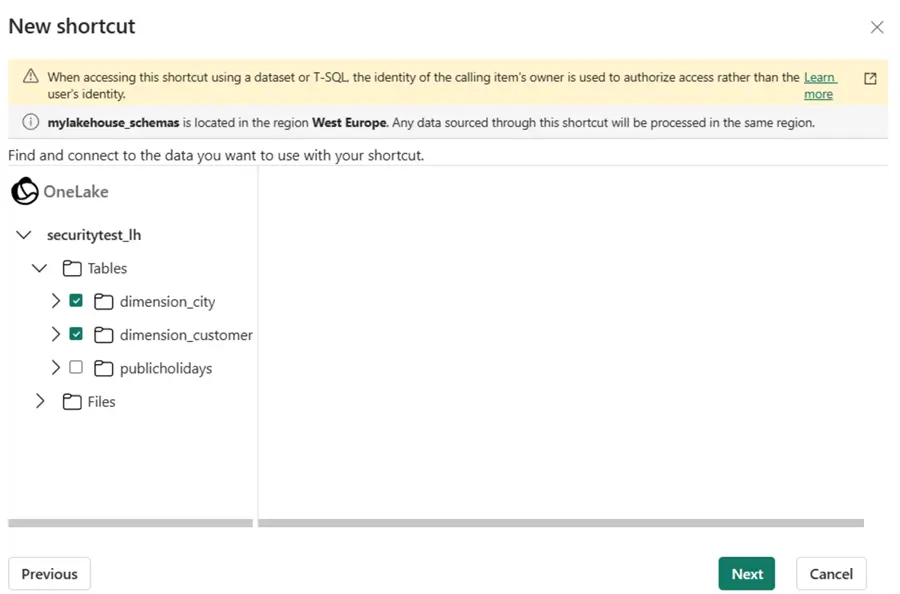This screenshot has height=594, width=900.
Task: Expand the publicholidays table
Action: point(55,367)
